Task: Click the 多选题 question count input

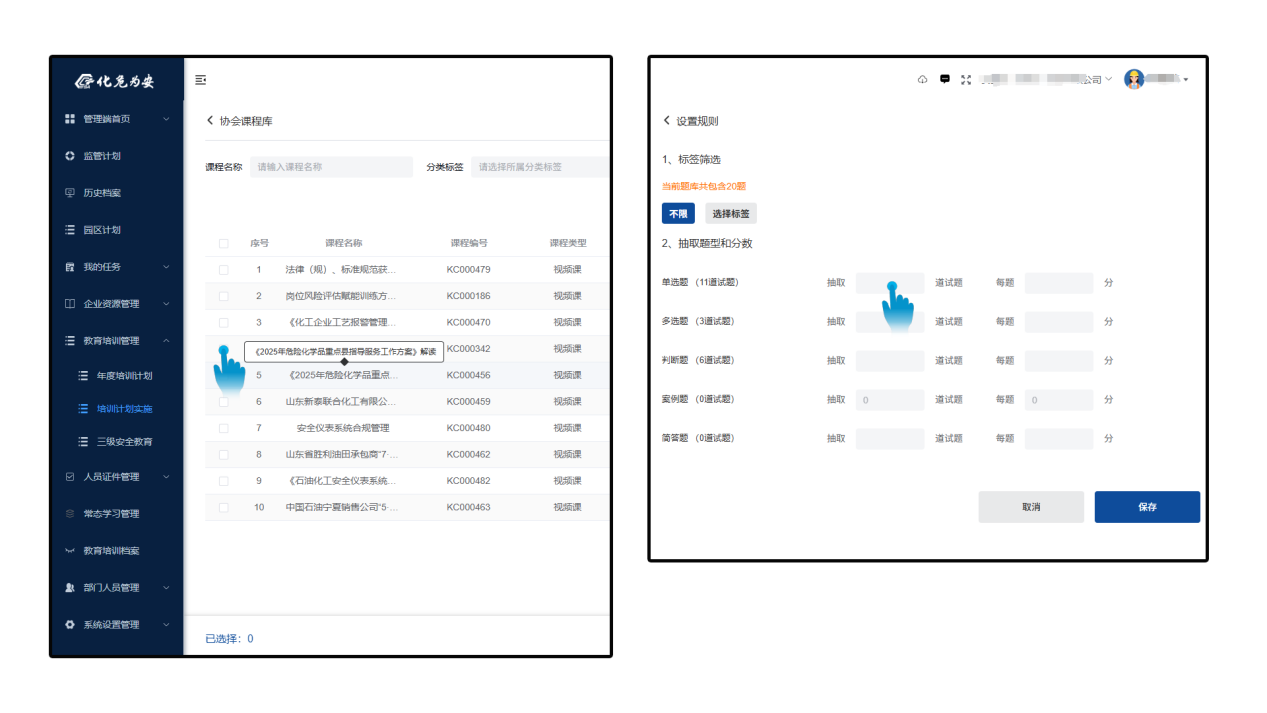Action: click(889, 322)
